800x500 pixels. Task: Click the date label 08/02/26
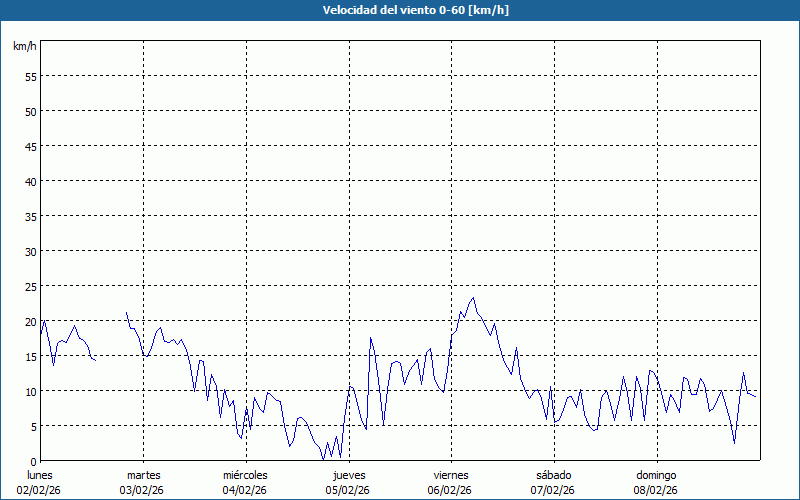click(x=656, y=490)
